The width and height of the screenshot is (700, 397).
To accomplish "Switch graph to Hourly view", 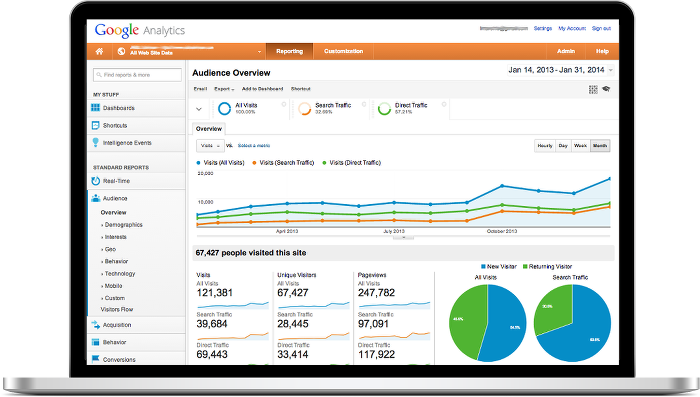I will (x=545, y=146).
